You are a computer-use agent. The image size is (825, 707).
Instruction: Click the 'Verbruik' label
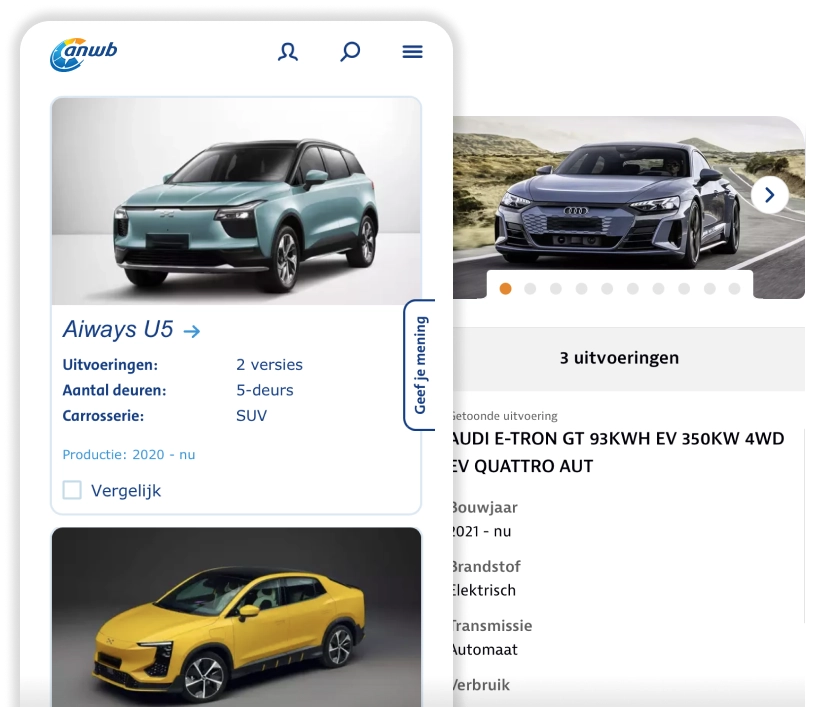pyautogui.click(x=481, y=685)
